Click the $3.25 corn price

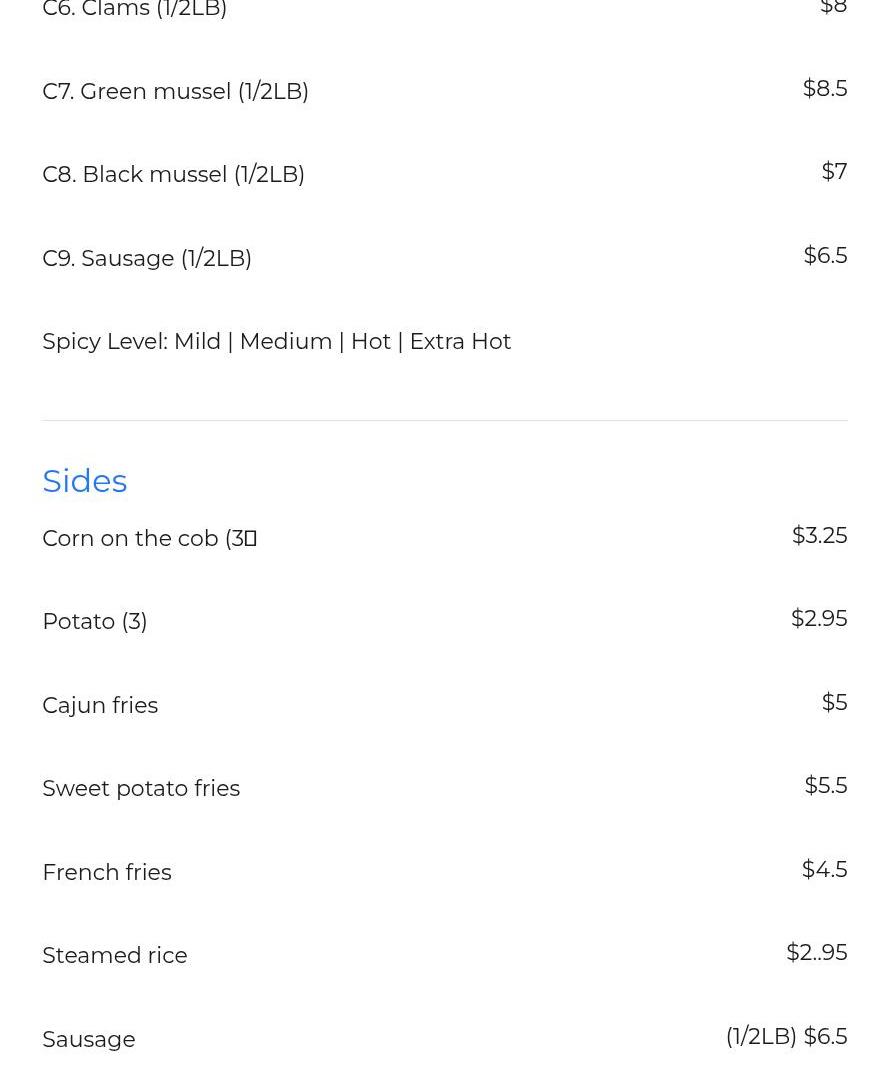tap(819, 535)
